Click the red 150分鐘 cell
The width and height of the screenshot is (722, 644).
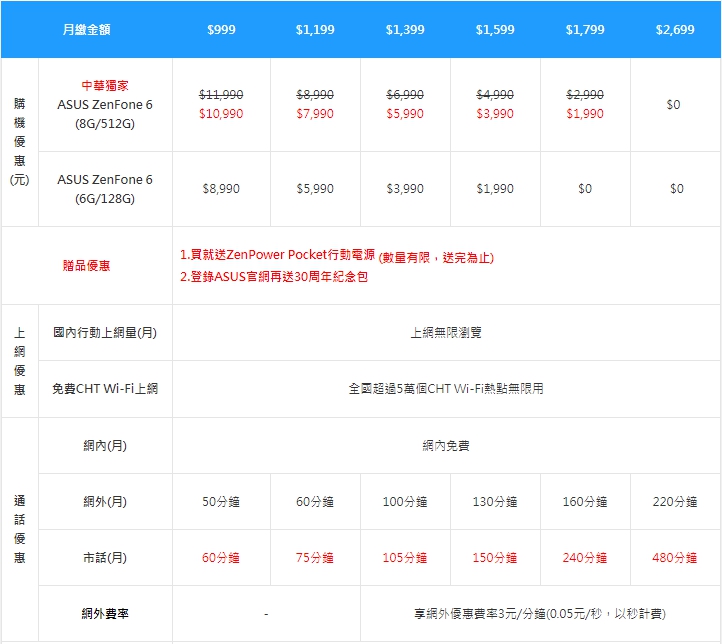(495, 558)
